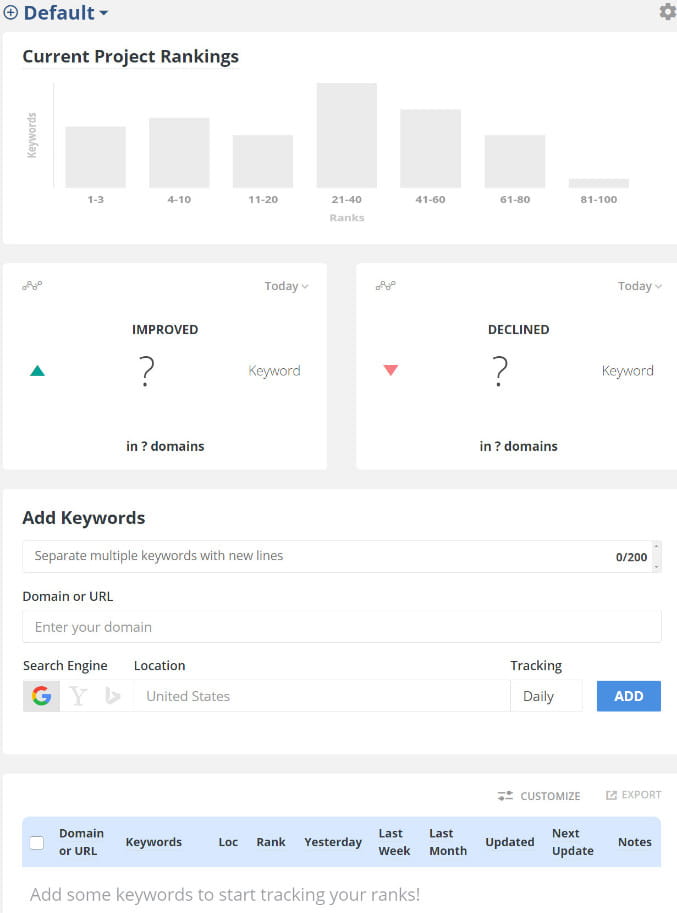The height and width of the screenshot is (913, 677).
Task: Click the Domain or URL input field
Action: pos(342,627)
